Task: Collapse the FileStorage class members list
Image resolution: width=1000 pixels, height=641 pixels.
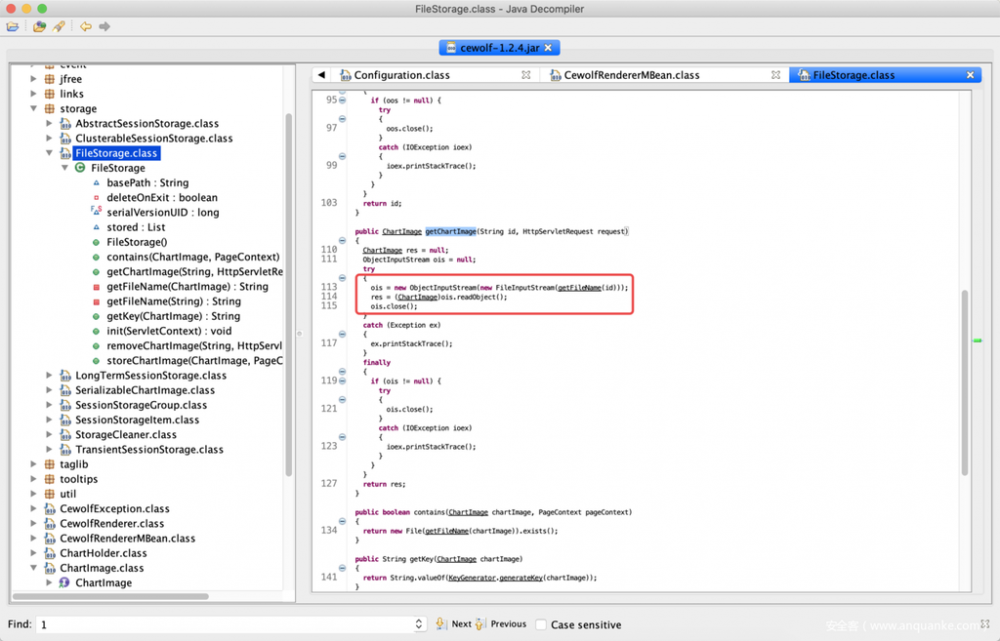Action: point(64,167)
